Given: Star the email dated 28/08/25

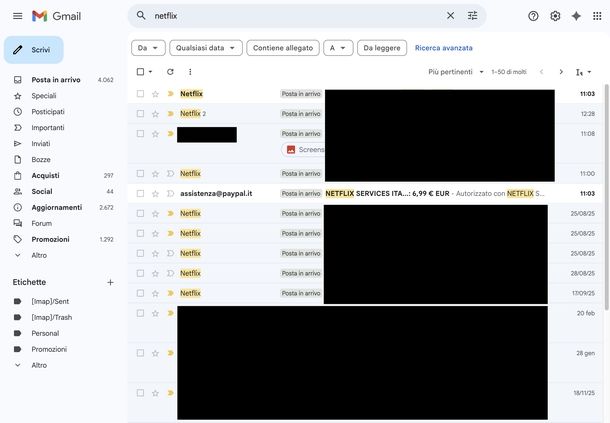Looking at the screenshot, I should (x=155, y=273).
